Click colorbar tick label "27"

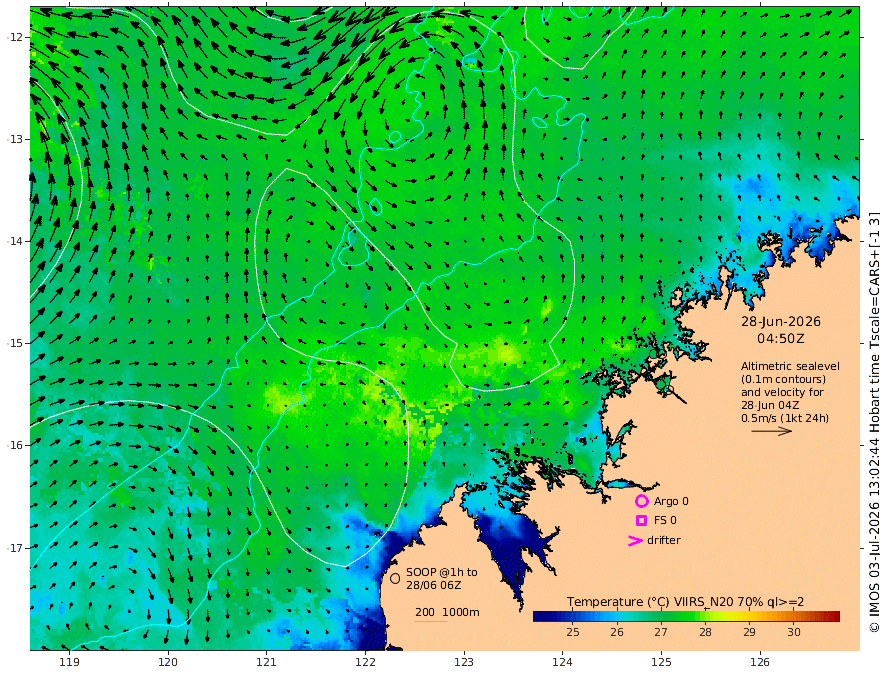[x=661, y=632]
